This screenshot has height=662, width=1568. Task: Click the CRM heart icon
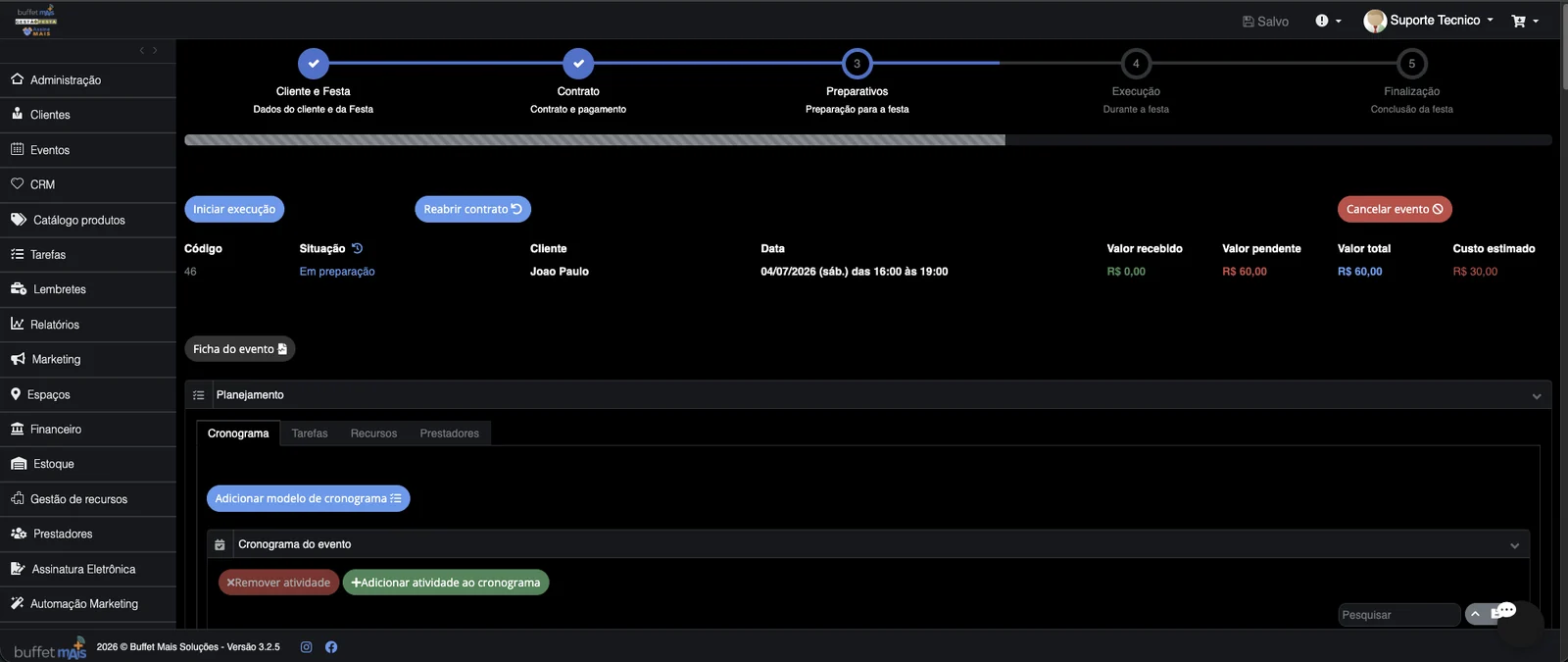pos(18,183)
